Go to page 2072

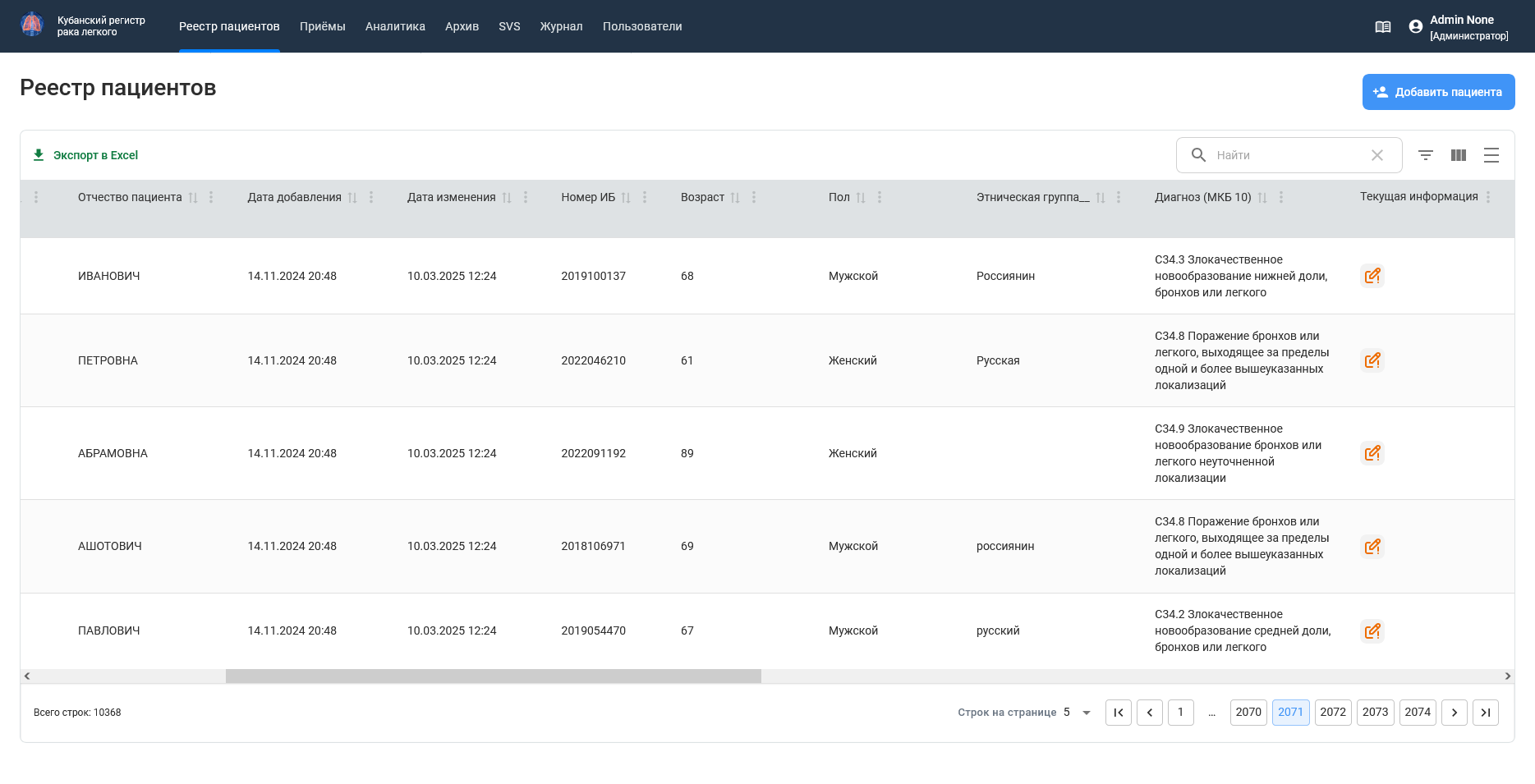(1333, 713)
